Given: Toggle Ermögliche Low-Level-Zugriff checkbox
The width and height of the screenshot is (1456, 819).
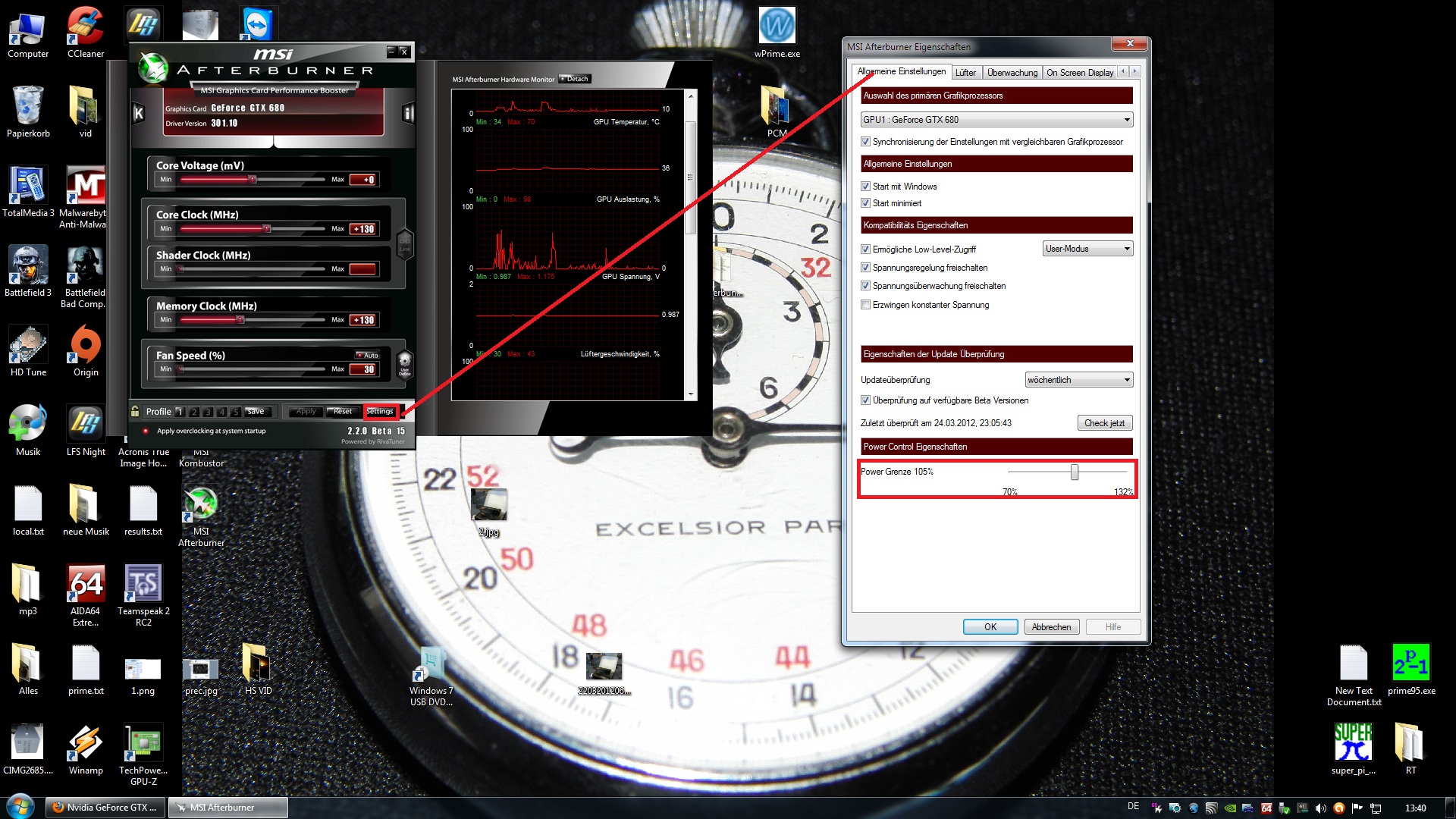Looking at the screenshot, I should (865, 249).
